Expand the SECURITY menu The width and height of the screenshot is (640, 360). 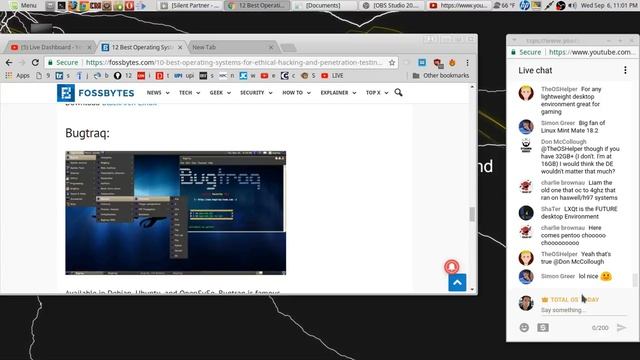point(256,93)
